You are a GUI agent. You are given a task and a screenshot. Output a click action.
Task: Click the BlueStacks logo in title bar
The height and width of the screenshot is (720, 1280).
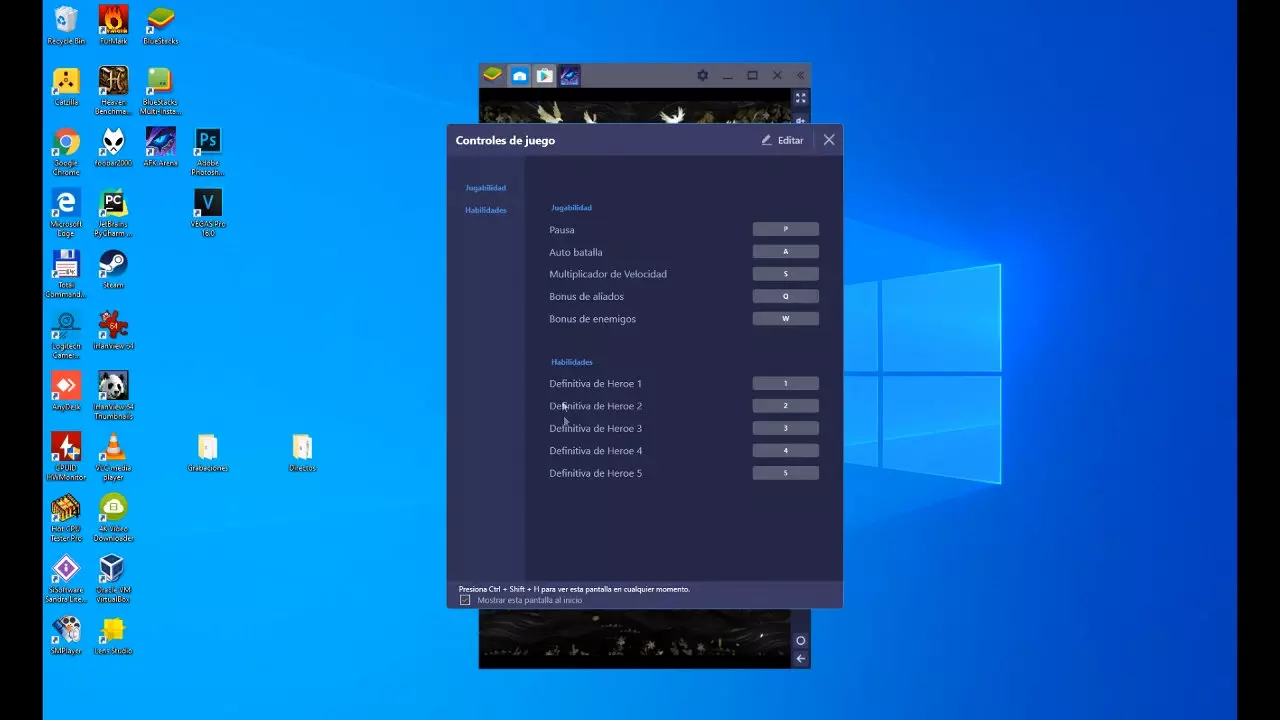[x=492, y=76]
